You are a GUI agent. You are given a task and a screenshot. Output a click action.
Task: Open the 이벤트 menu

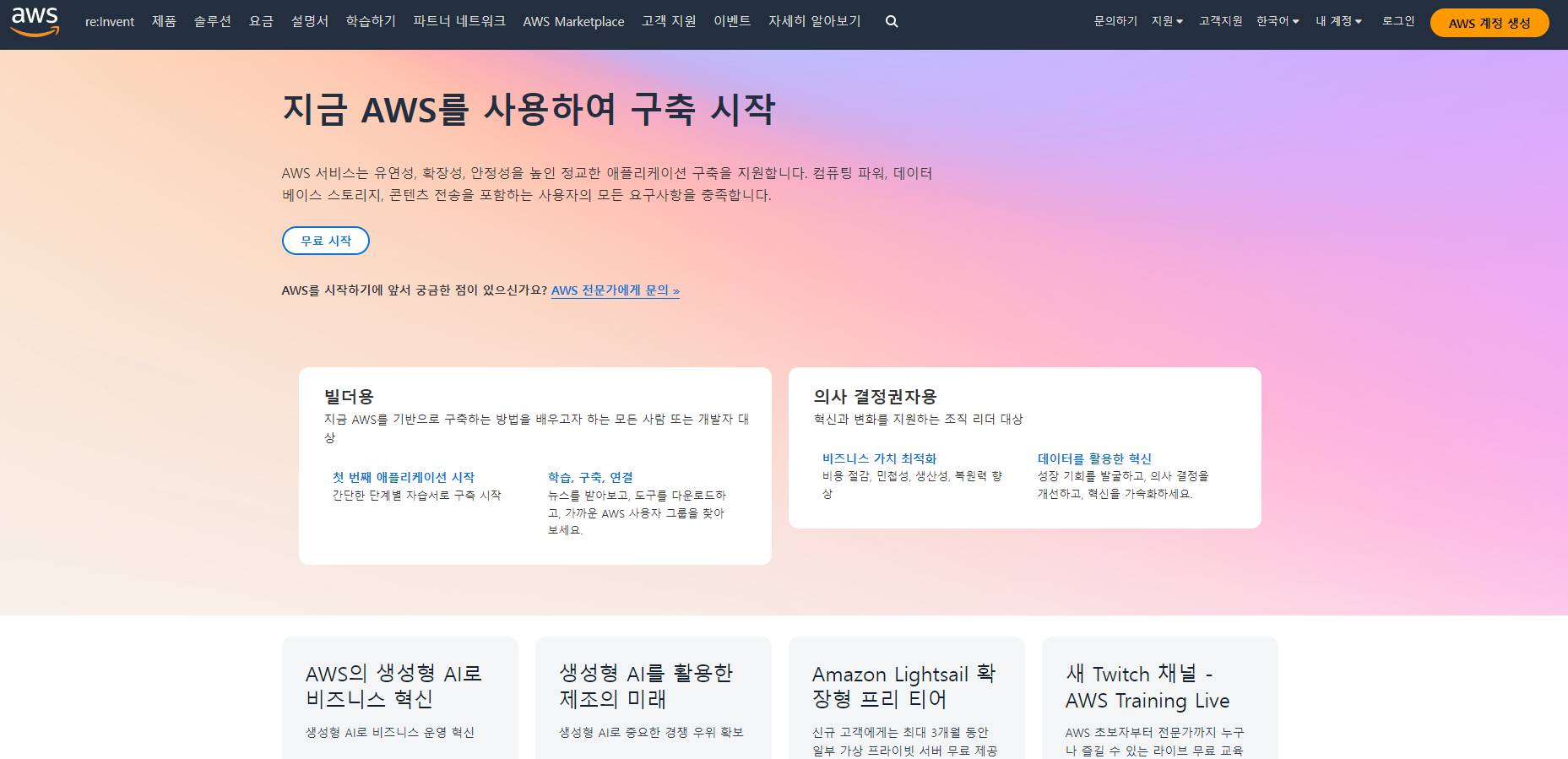click(x=732, y=22)
